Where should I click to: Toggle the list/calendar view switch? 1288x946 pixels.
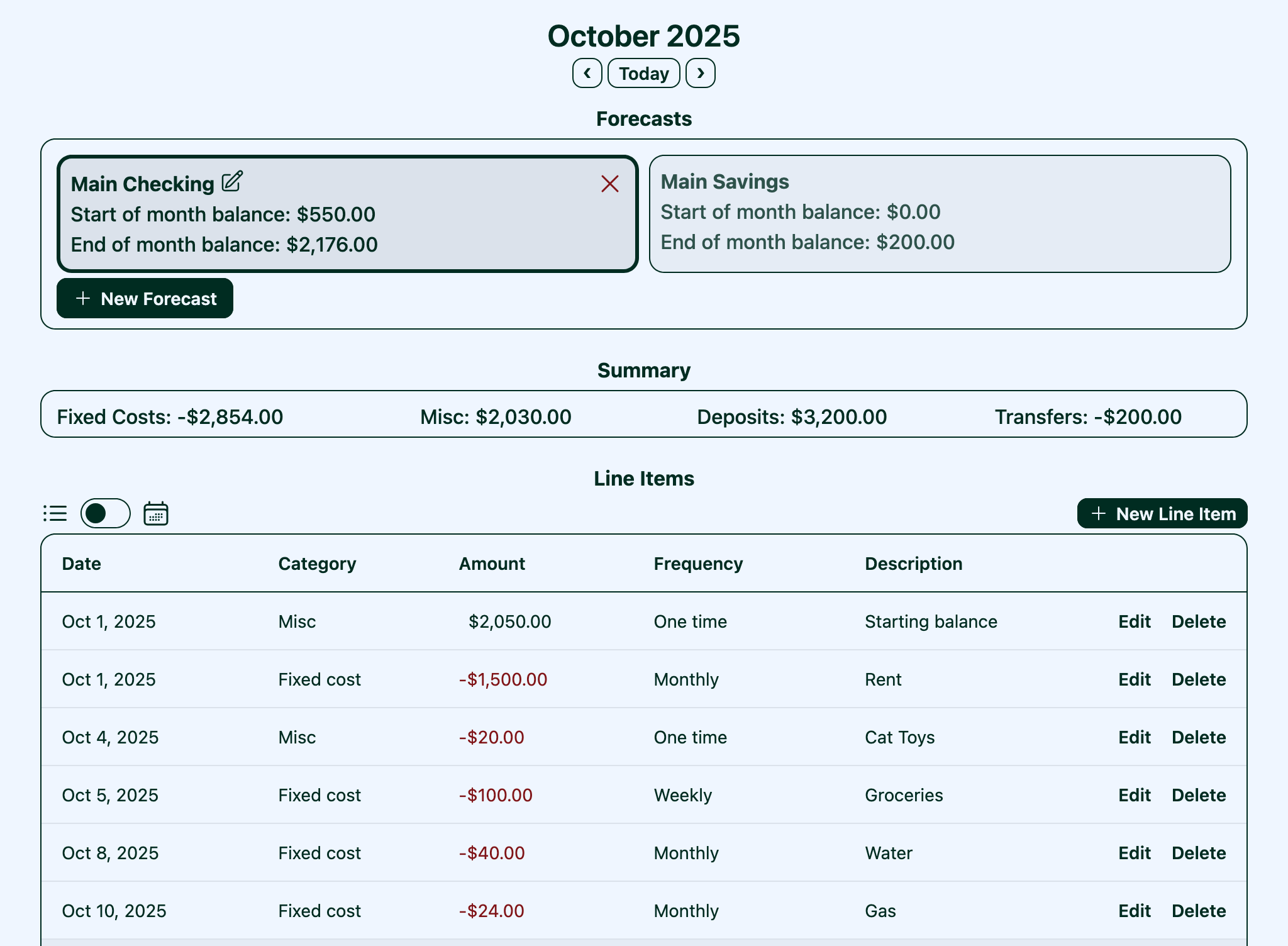pyautogui.click(x=106, y=513)
